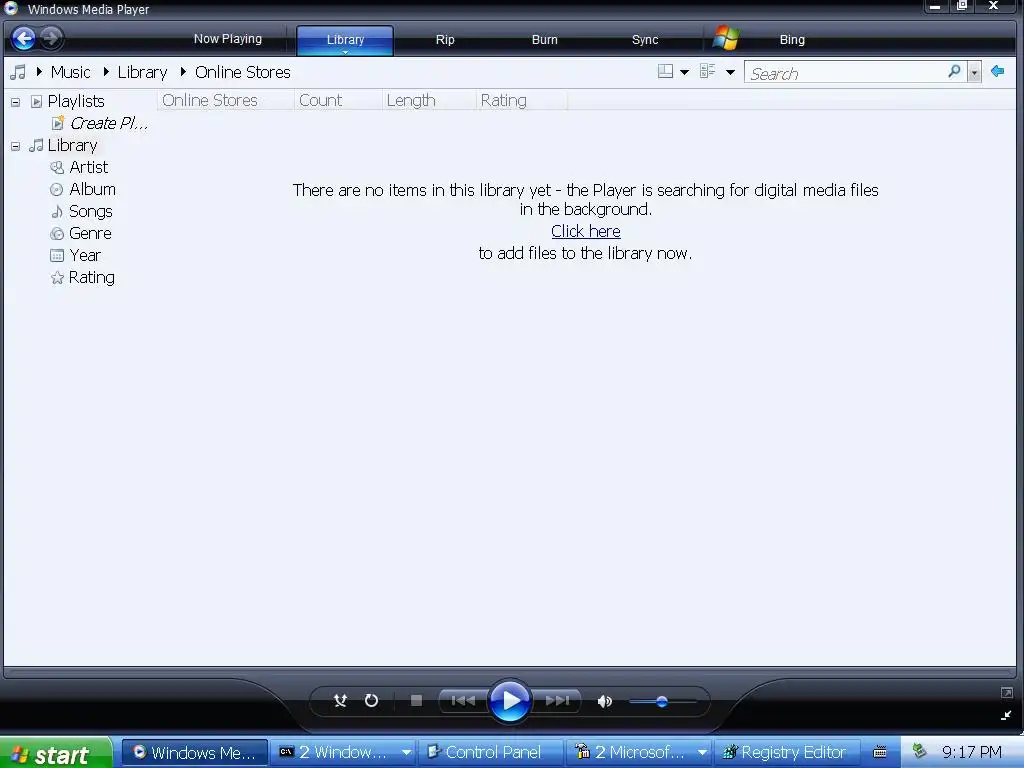
Task: Select Online Stores in the breadcrumb
Action: (x=242, y=72)
